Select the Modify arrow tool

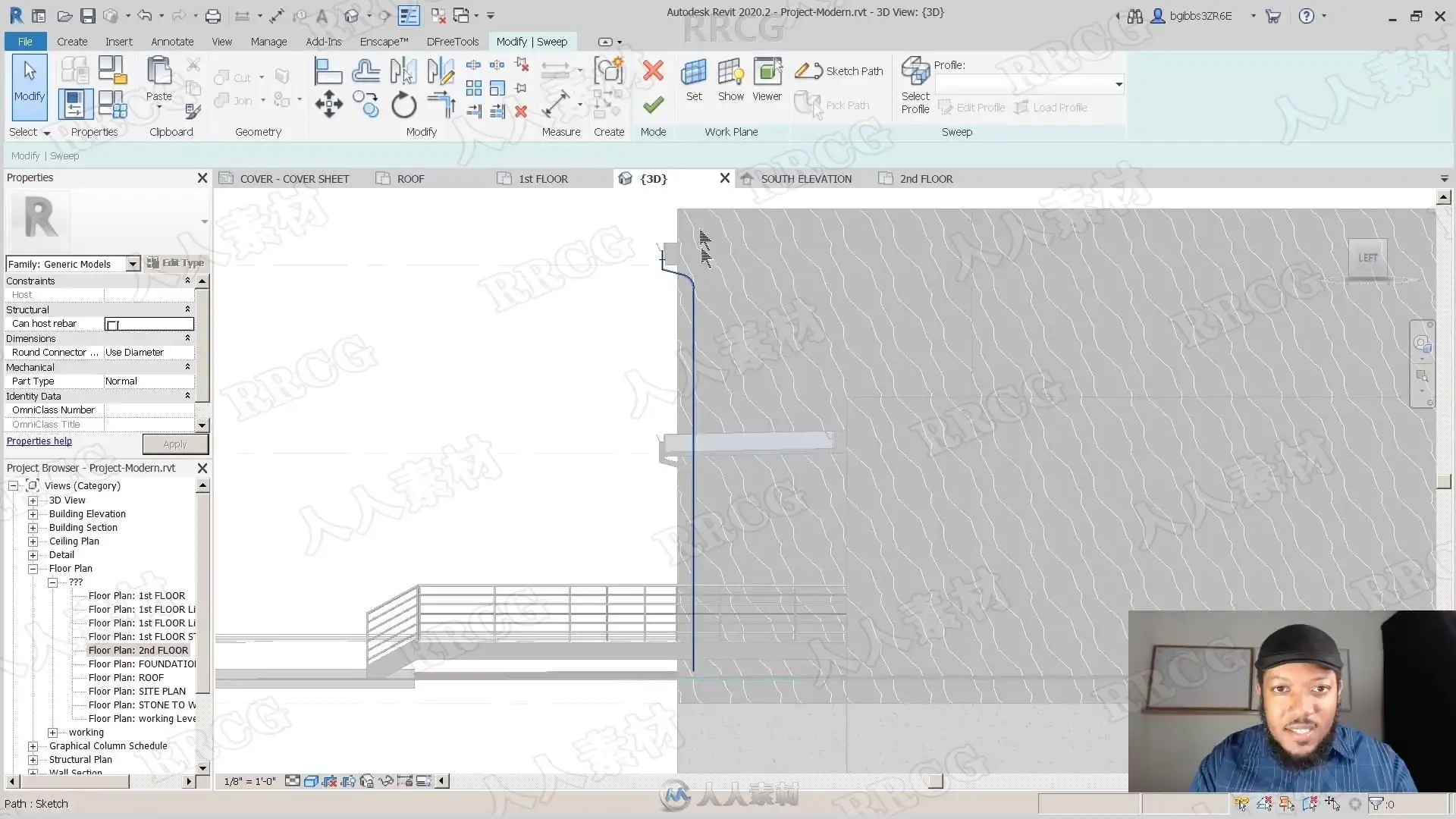point(30,87)
